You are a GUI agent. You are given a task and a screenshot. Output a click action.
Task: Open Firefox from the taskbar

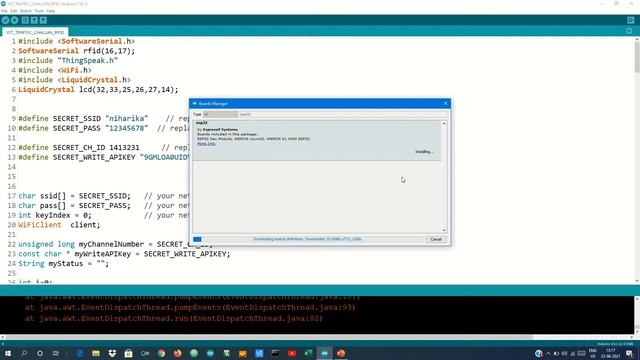(178, 353)
